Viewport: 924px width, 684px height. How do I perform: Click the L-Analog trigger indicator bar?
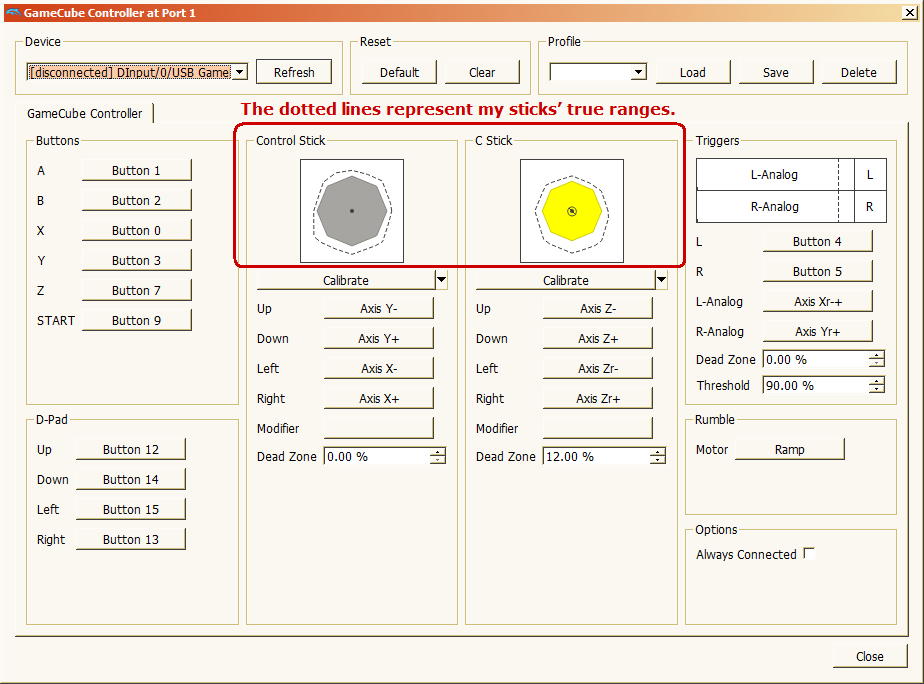click(775, 174)
